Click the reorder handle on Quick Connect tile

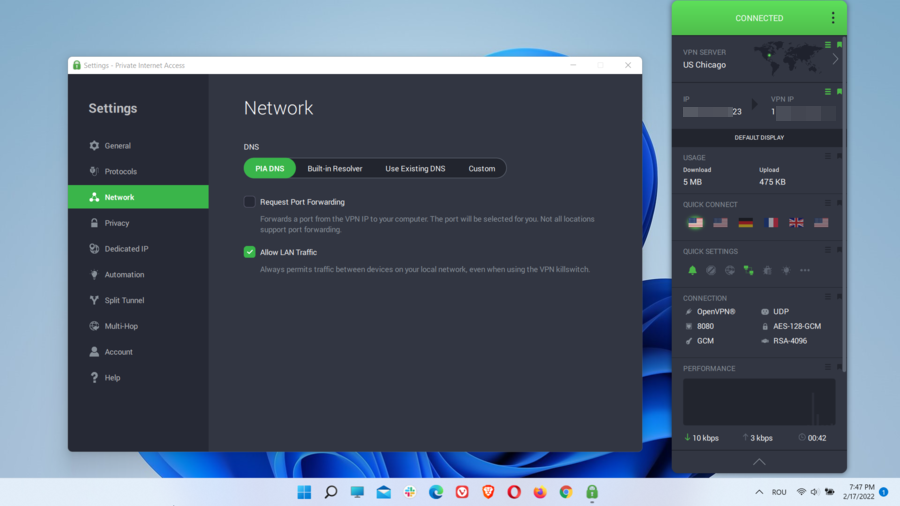coord(828,203)
